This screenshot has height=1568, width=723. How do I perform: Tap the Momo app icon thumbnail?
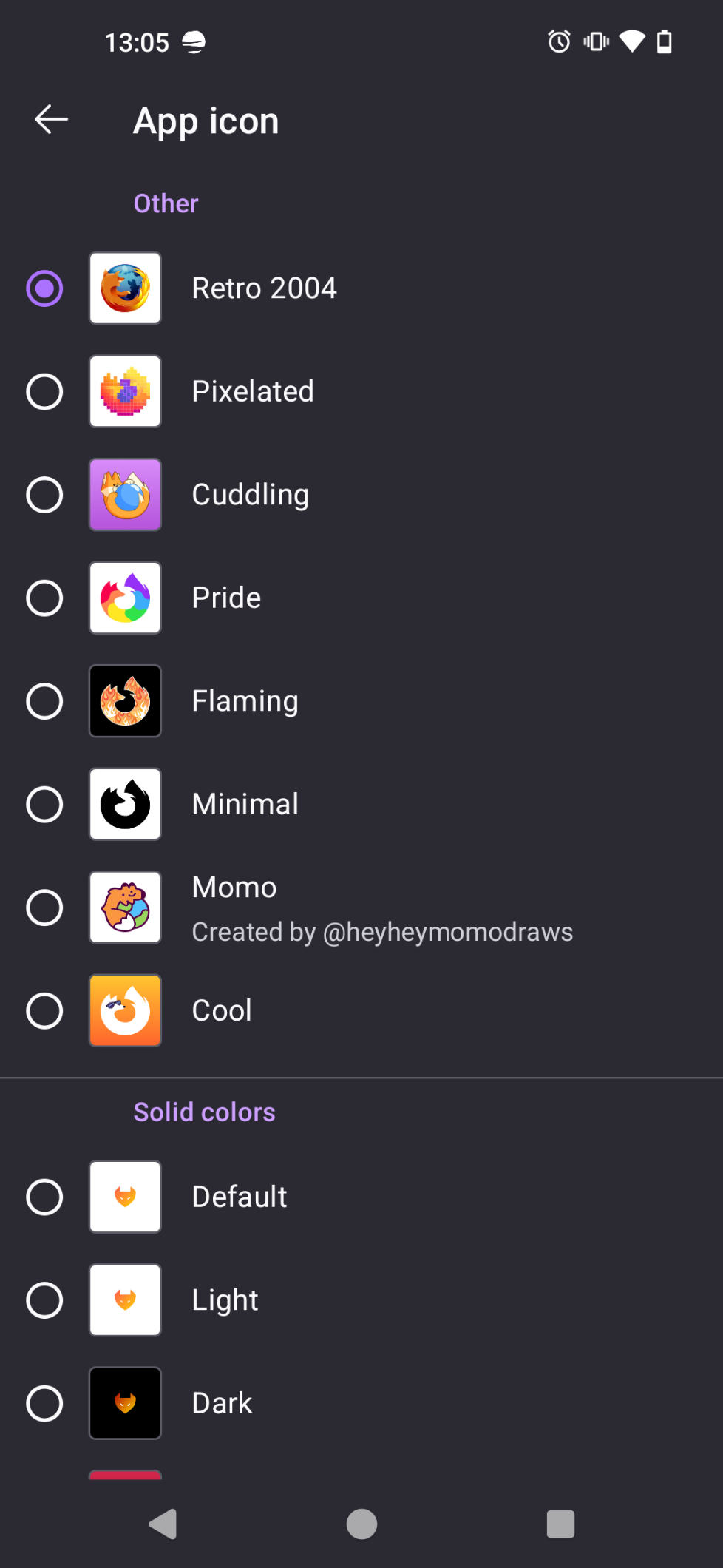point(125,908)
